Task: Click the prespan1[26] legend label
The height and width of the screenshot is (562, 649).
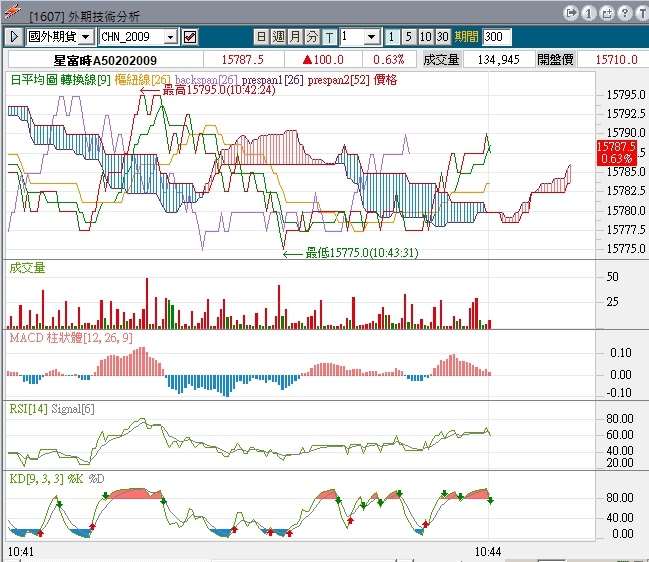Action: coord(273,80)
